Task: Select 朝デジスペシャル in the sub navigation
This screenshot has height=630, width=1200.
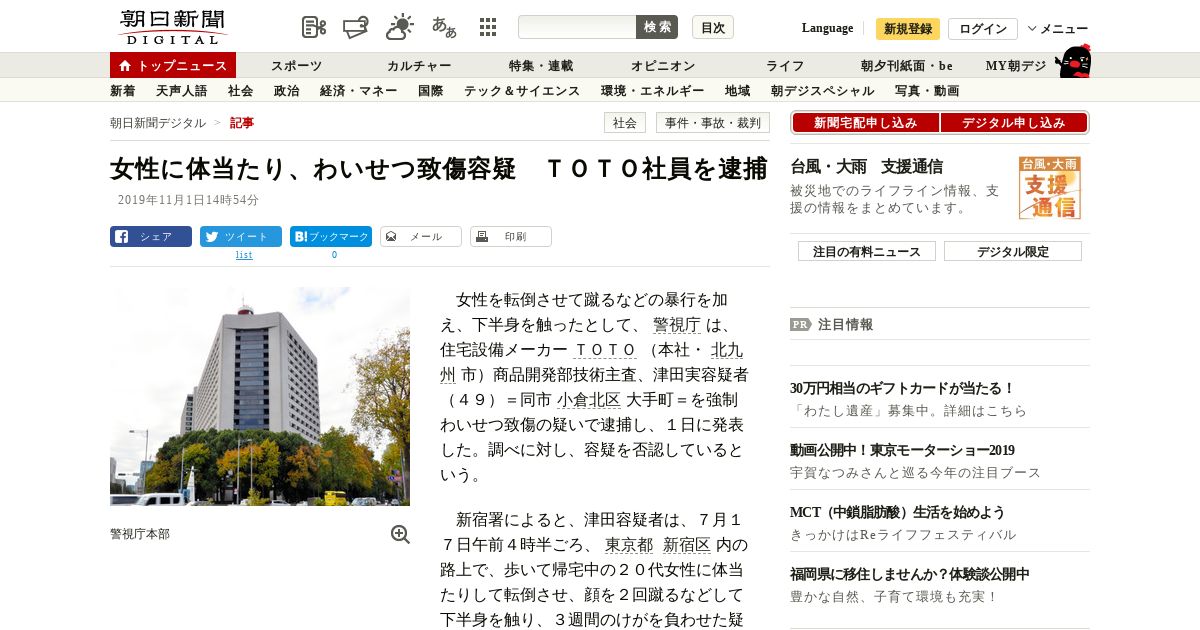Action: pos(823,91)
